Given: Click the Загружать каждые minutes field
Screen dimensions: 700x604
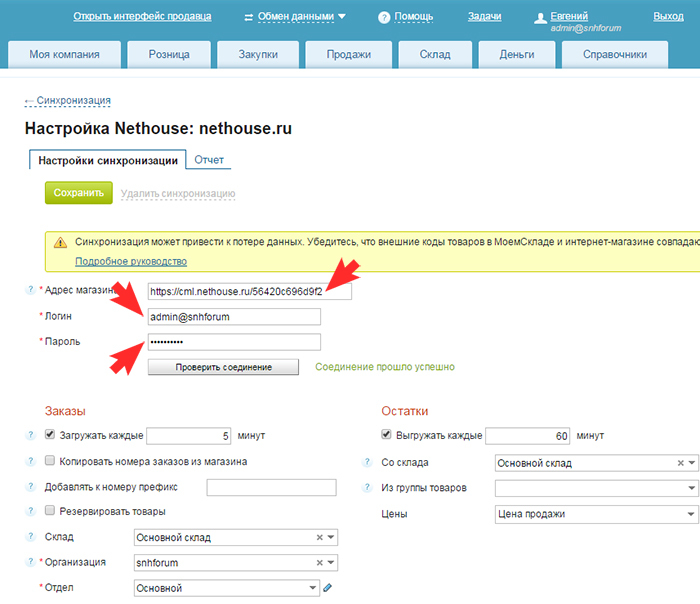Looking at the screenshot, I should [x=188, y=436].
